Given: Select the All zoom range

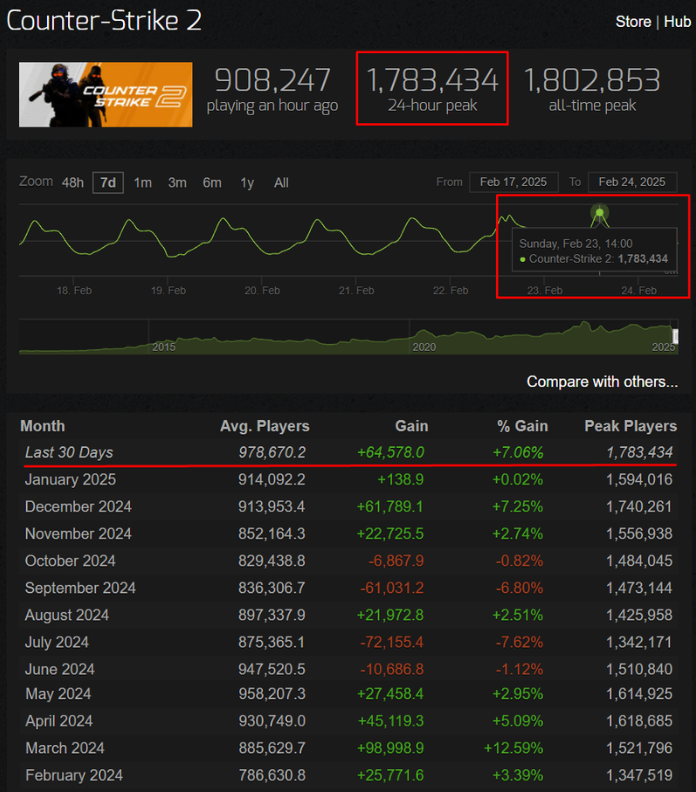Looking at the screenshot, I should pyautogui.click(x=281, y=182).
